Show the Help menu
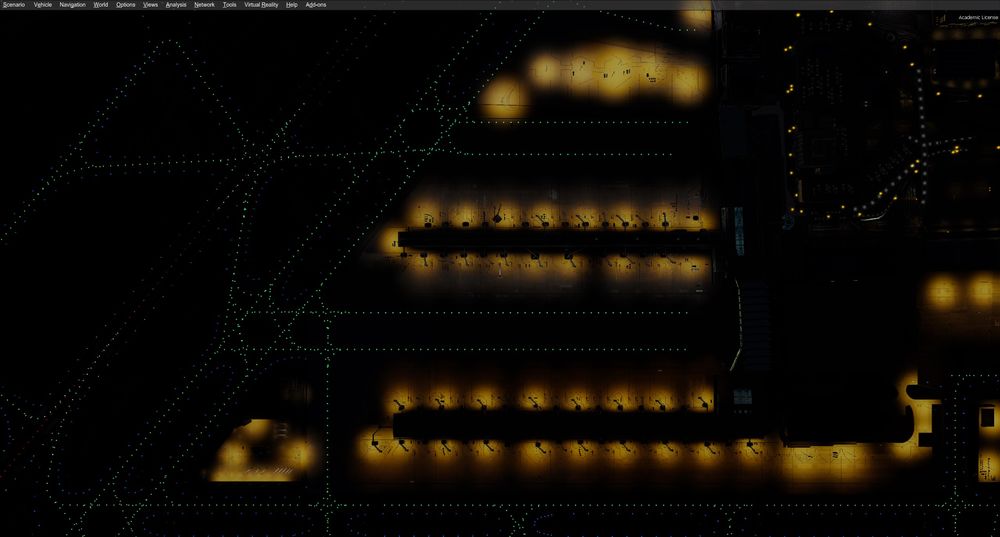 [x=292, y=5]
